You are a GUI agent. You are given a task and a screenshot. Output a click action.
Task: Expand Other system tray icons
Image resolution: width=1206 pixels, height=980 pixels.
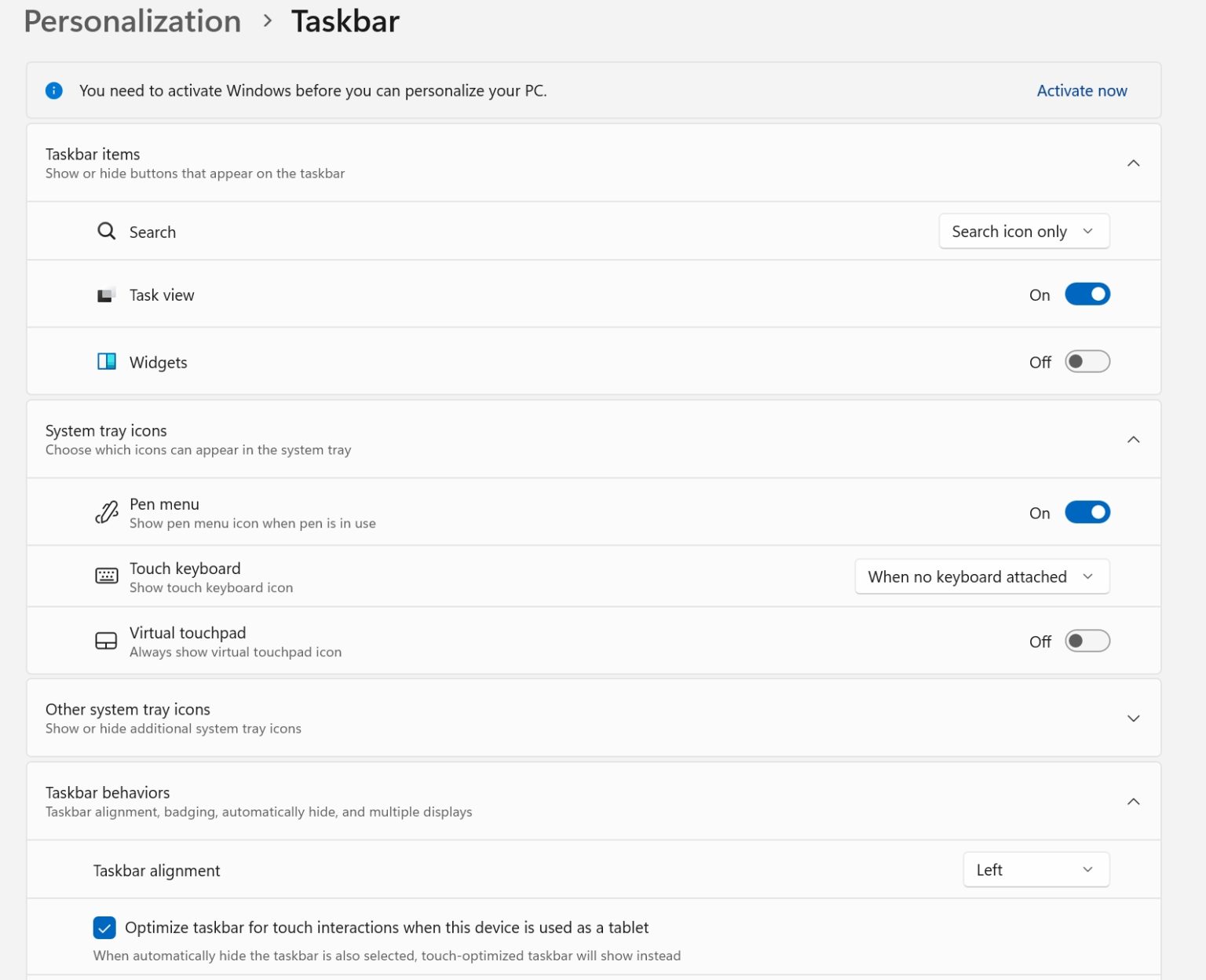pos(1133,718)
